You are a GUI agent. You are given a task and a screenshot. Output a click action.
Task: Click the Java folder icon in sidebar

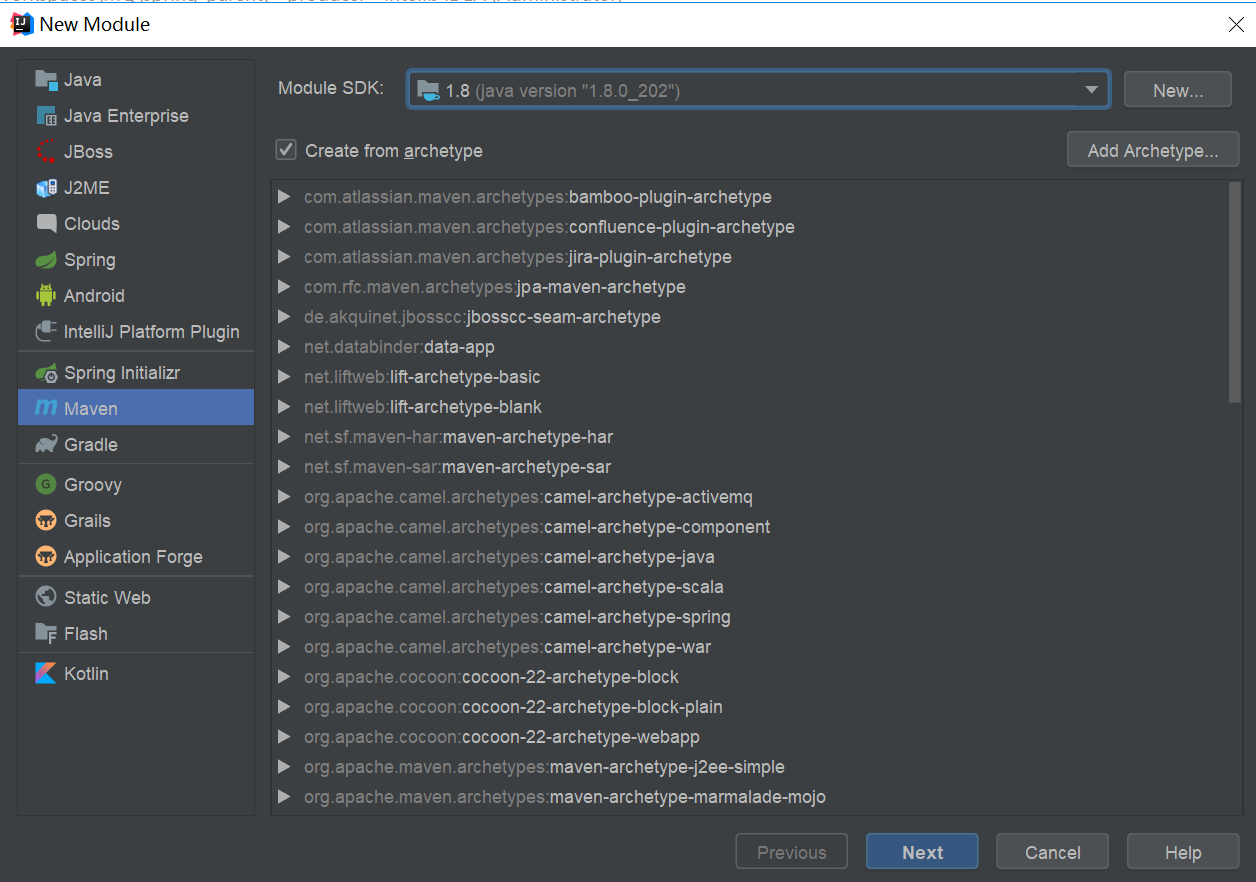(46, 80)
